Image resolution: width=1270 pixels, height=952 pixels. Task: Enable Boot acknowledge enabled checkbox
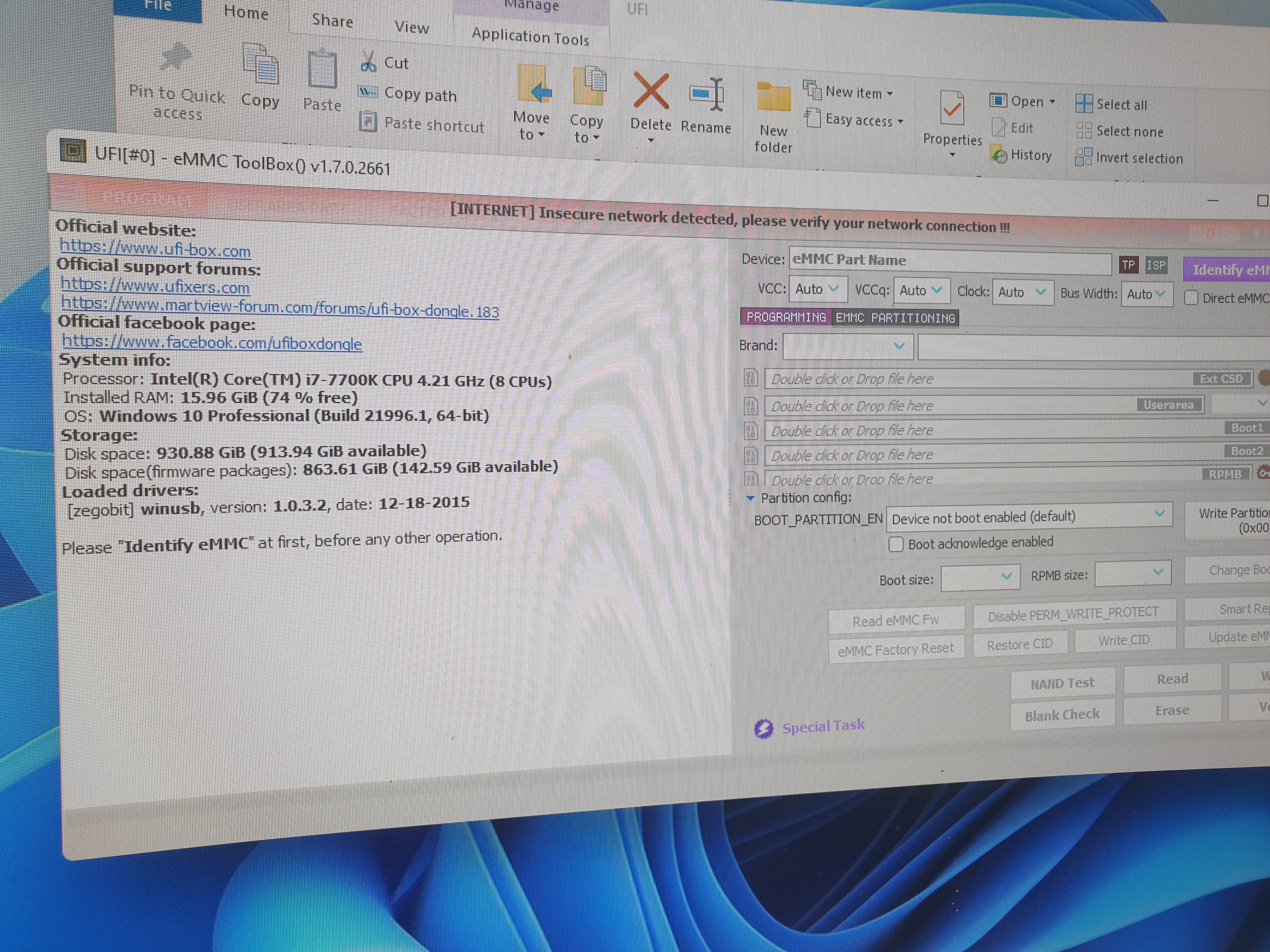pyautogui.click(x=896, y=544)
